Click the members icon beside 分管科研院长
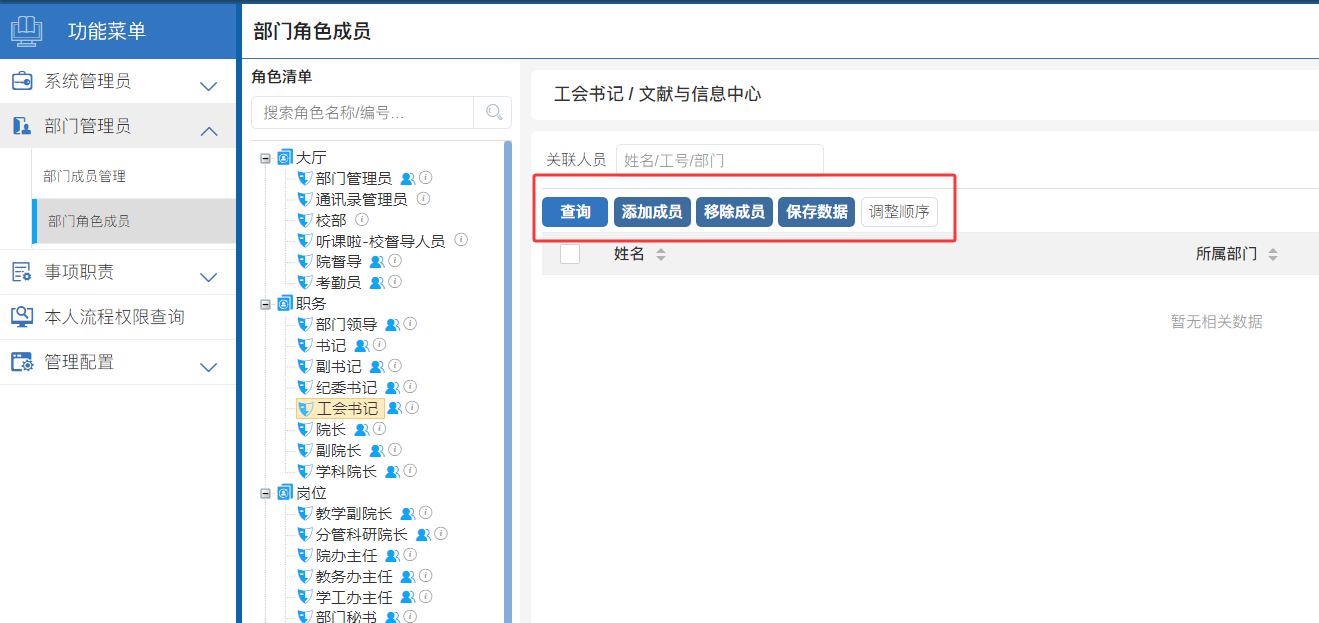Screen dimensions: 1319x623 [423, 535]
